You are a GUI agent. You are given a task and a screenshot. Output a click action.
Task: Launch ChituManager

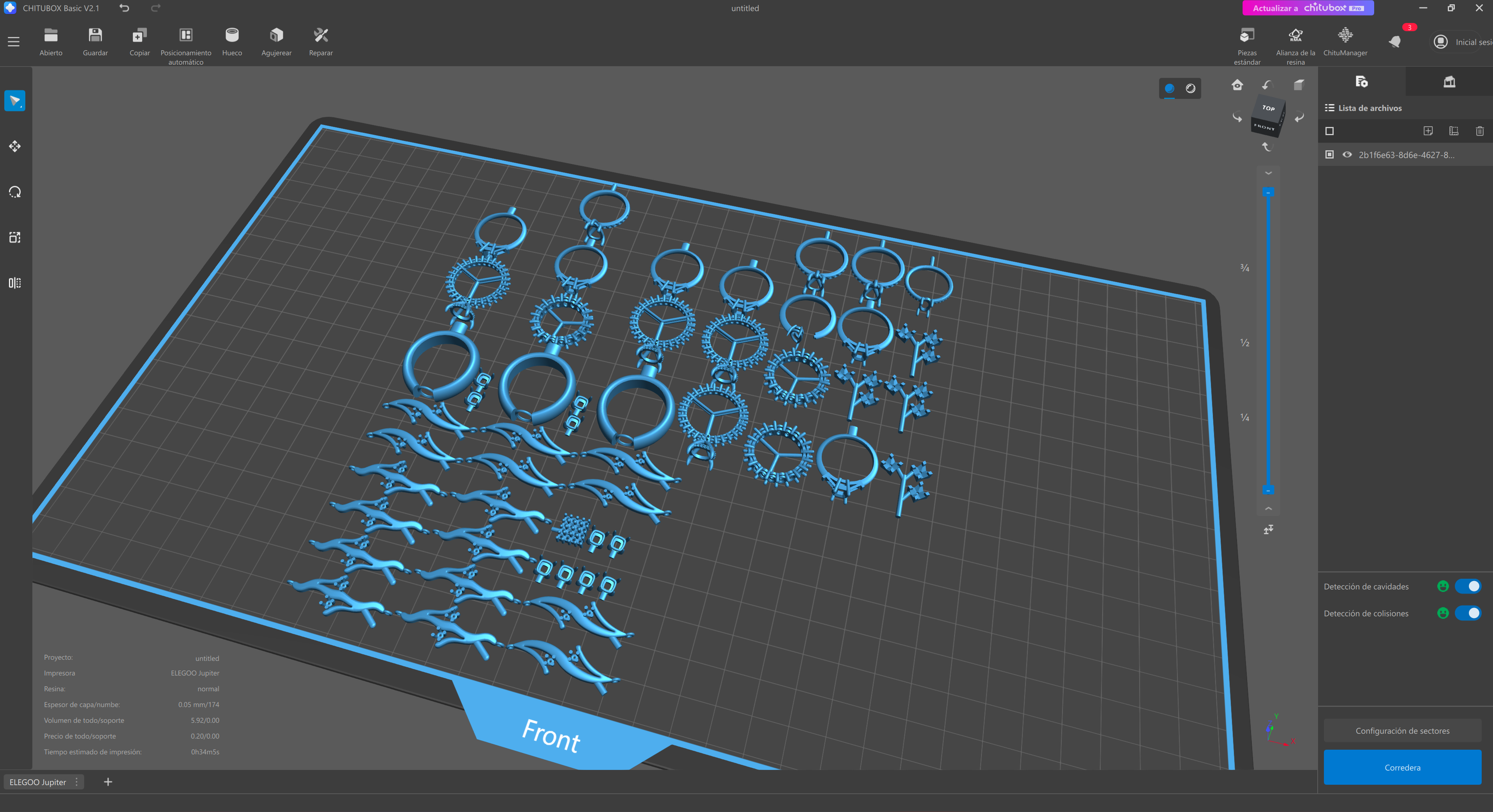tap(1345, 42)
